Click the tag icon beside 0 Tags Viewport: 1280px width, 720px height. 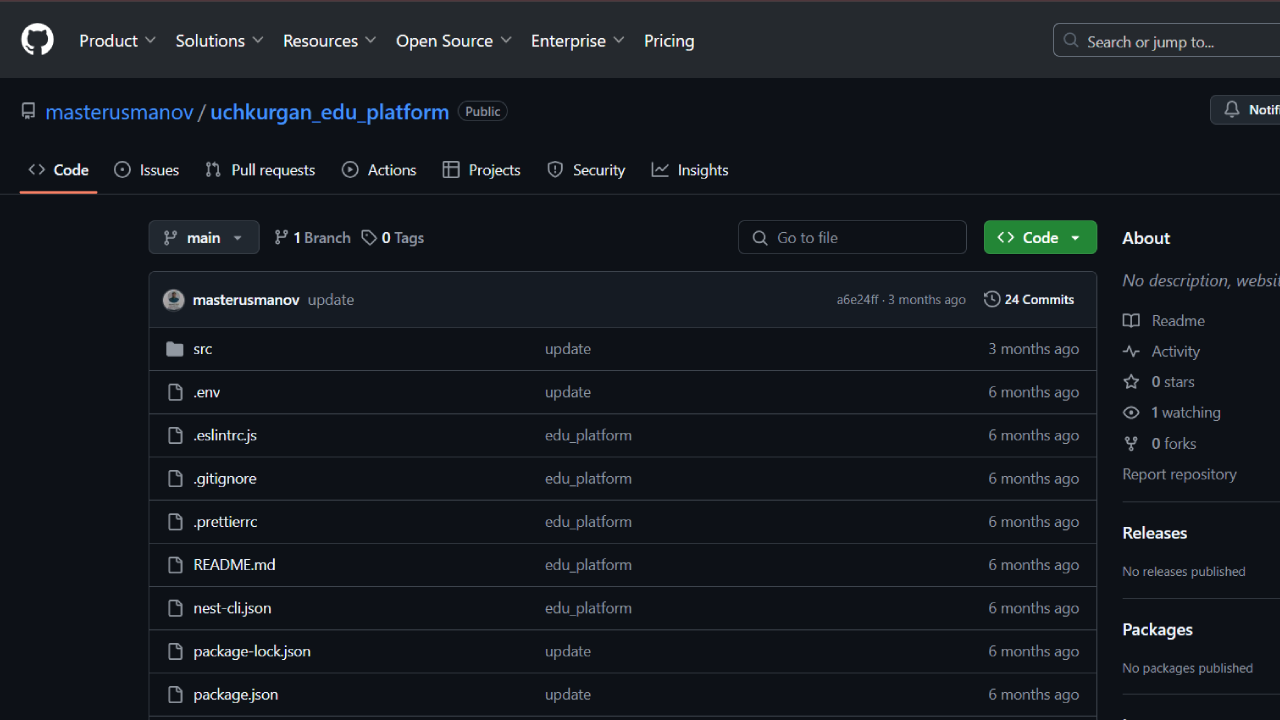(x=369, y=238)
